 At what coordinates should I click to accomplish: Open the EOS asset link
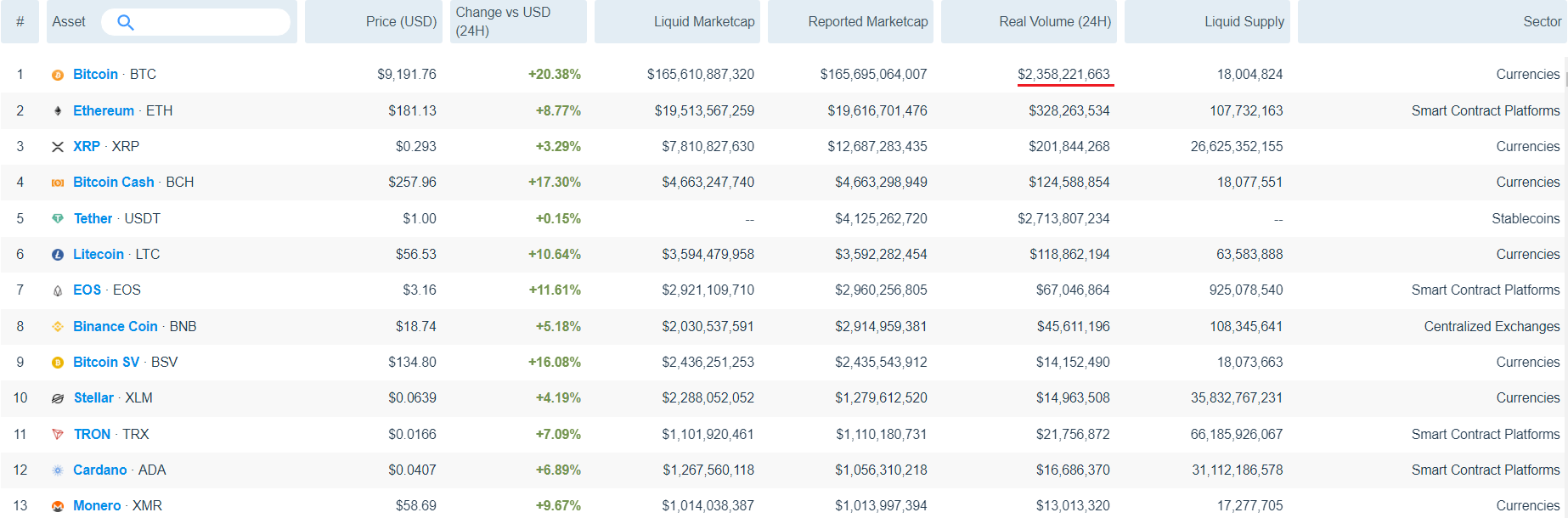[87, 290]
